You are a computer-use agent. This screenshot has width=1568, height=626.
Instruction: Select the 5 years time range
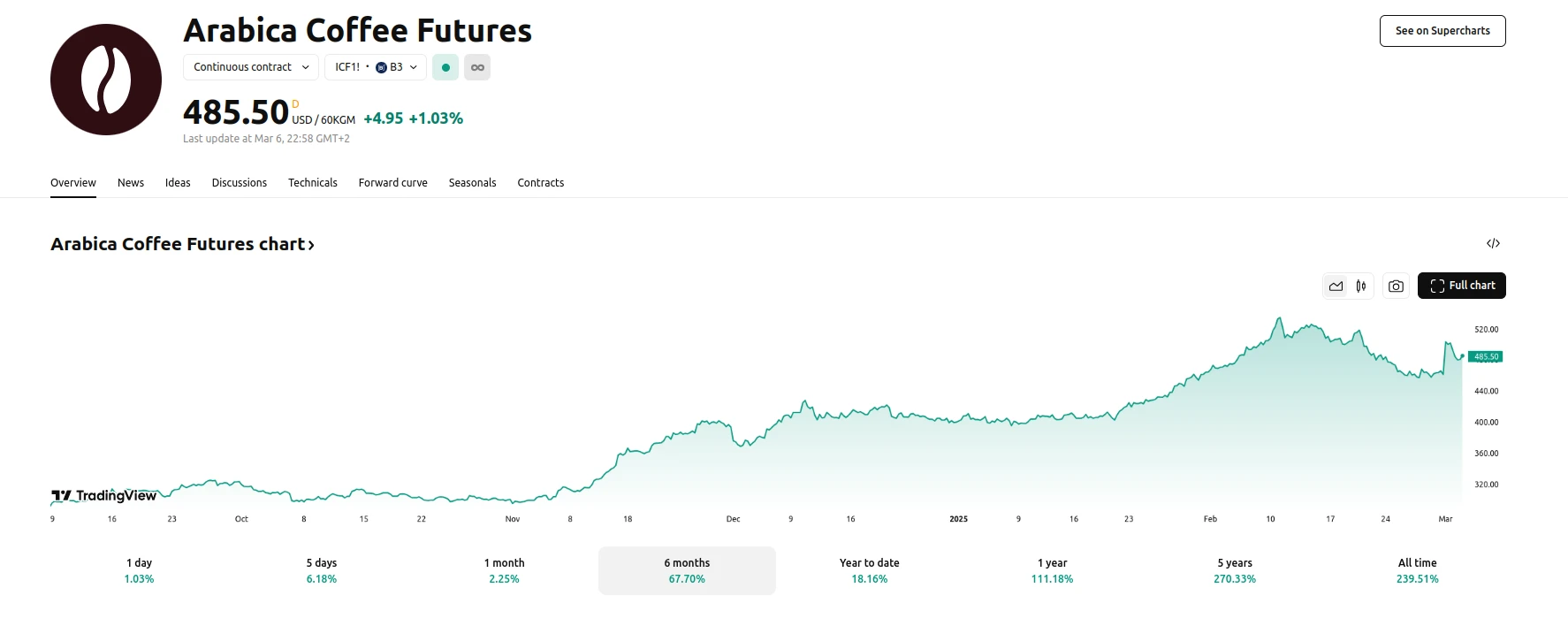1234,570
